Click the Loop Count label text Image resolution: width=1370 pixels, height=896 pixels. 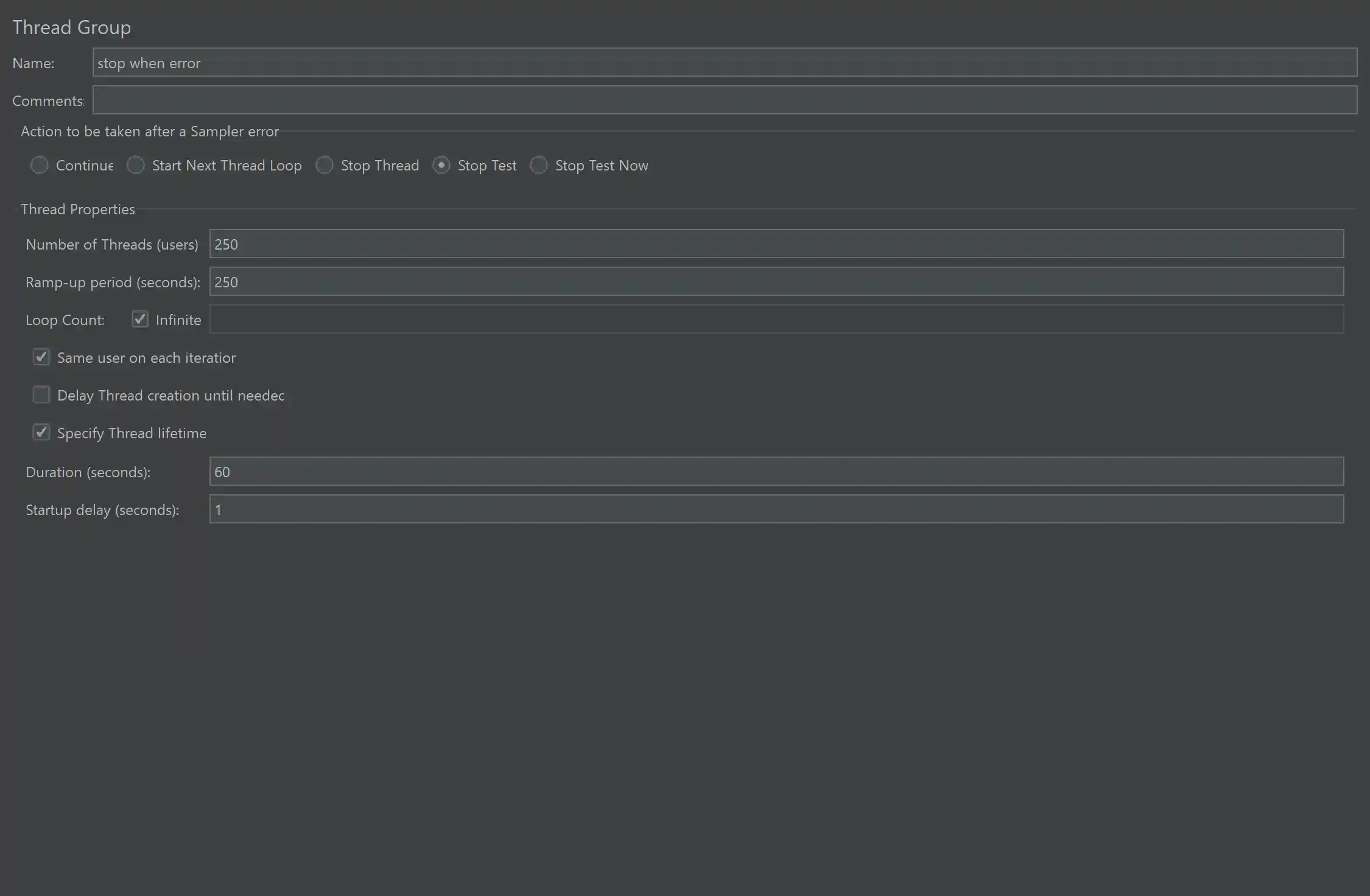tap(65, 320)
